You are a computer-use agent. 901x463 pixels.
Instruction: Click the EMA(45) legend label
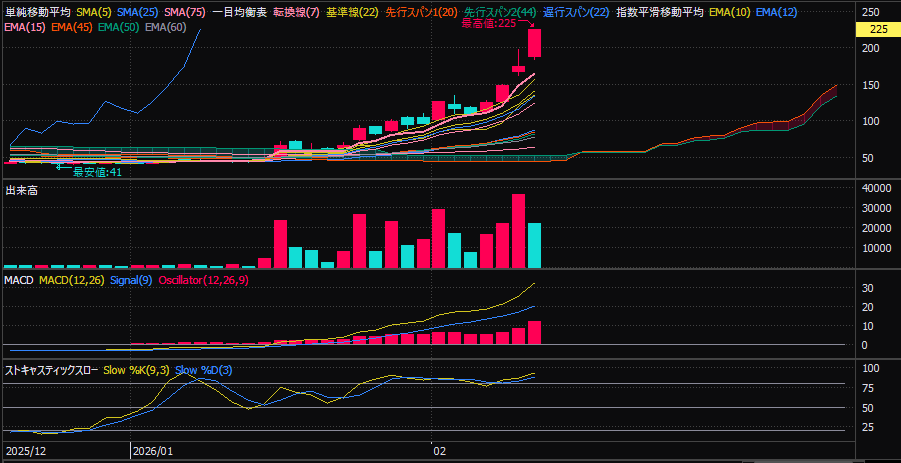click(x=71, y=26)
